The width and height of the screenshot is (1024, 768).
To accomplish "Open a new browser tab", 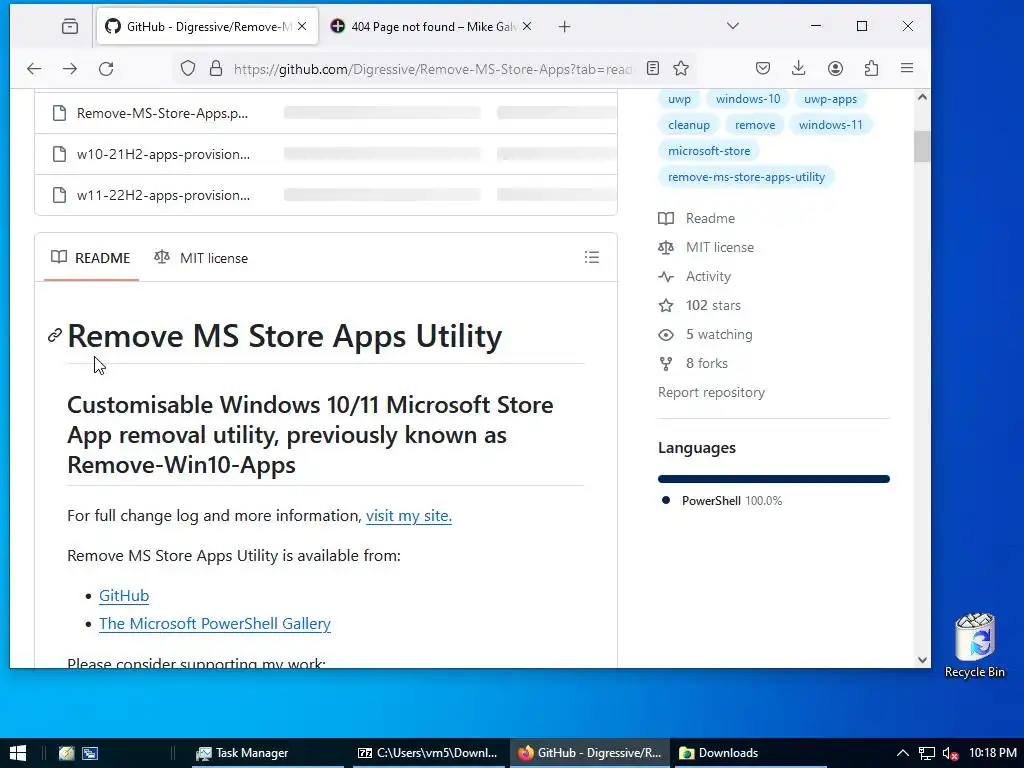I will [565, 26].
